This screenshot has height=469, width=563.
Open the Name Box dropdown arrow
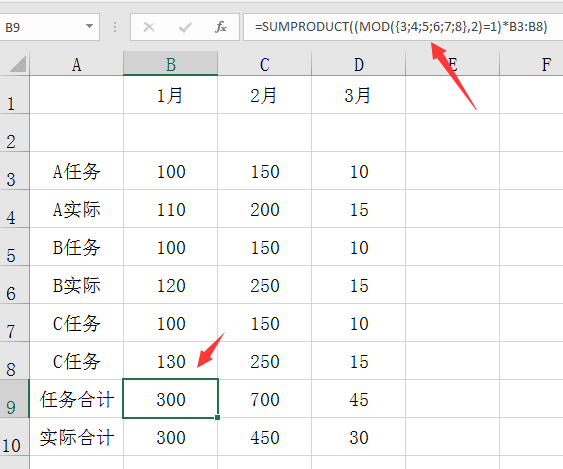[89, 26]
